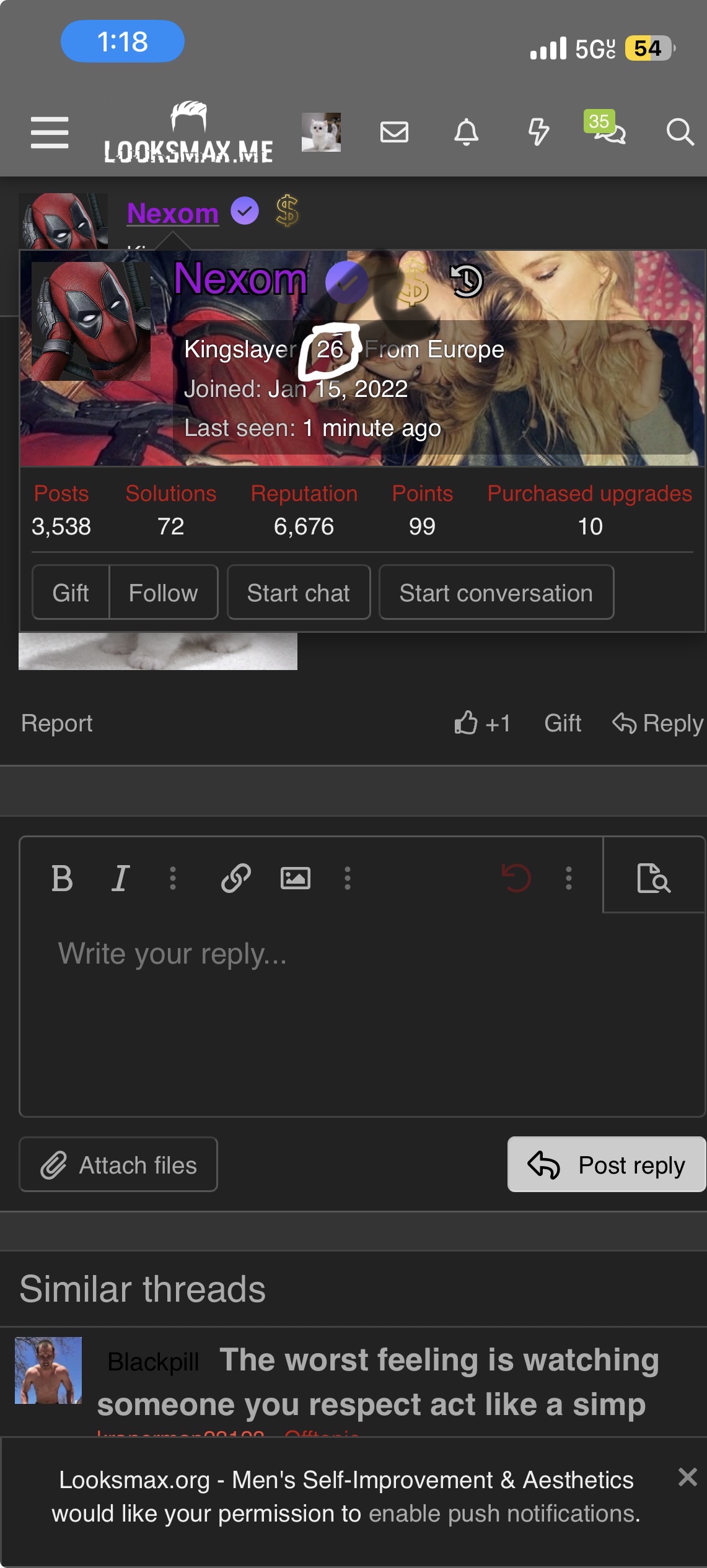Click Post reply button
Viewport: 707px width, 1568px height.
click(607, 1165)
